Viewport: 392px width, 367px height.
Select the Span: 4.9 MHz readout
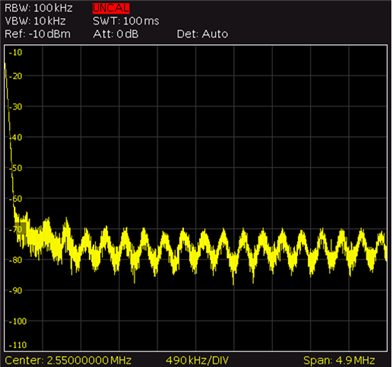click(x=339, y=360)
